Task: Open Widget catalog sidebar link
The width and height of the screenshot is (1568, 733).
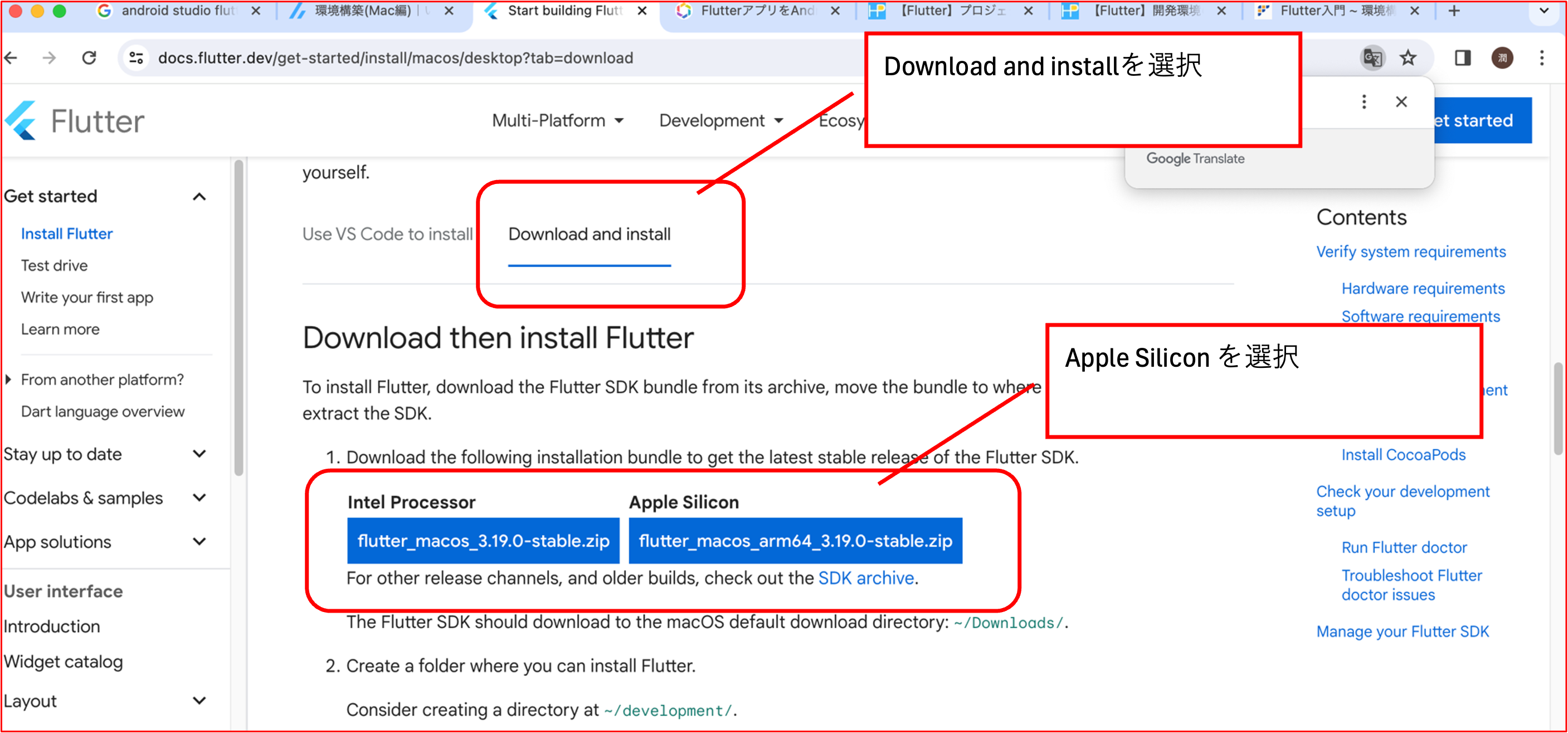Action: pyautogui.click(x=64, y=662)
